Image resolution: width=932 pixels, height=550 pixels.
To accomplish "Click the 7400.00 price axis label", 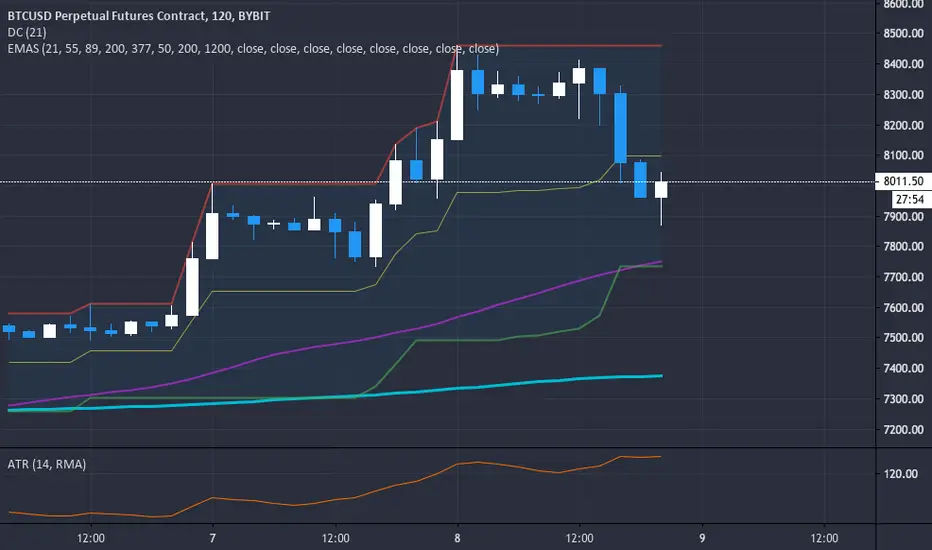I will pos(903,368).
